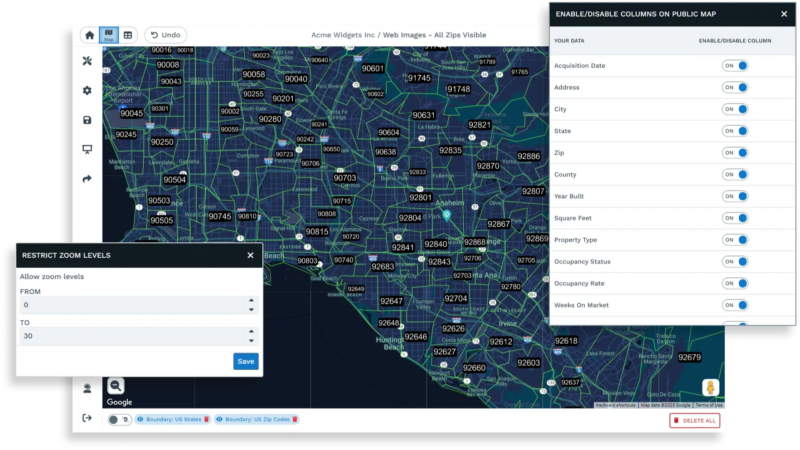Click the Undo button
This screenshot has height=450, width=800.
[165, 35]
